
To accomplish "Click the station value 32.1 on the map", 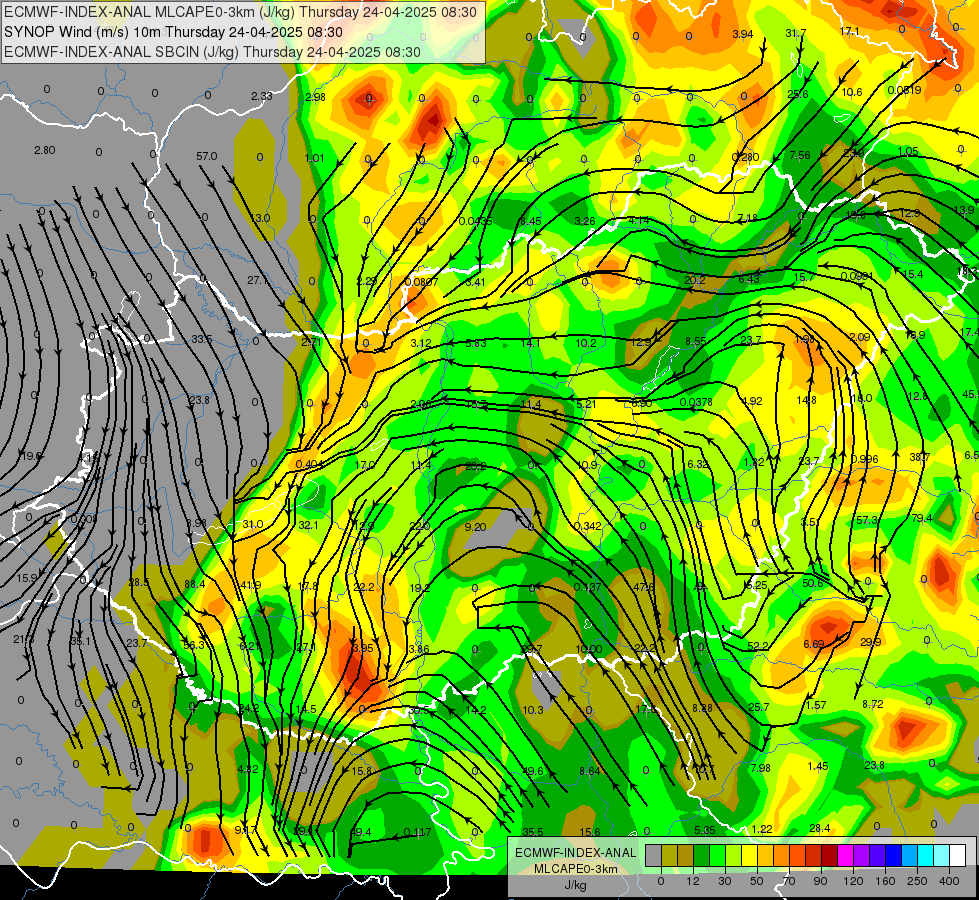I will click(308, 525).
